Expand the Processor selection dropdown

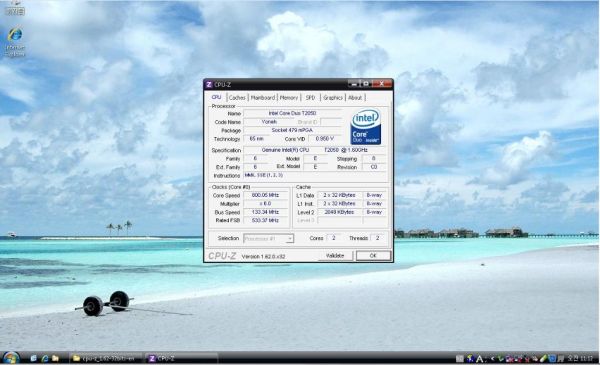tap(290, 239)
